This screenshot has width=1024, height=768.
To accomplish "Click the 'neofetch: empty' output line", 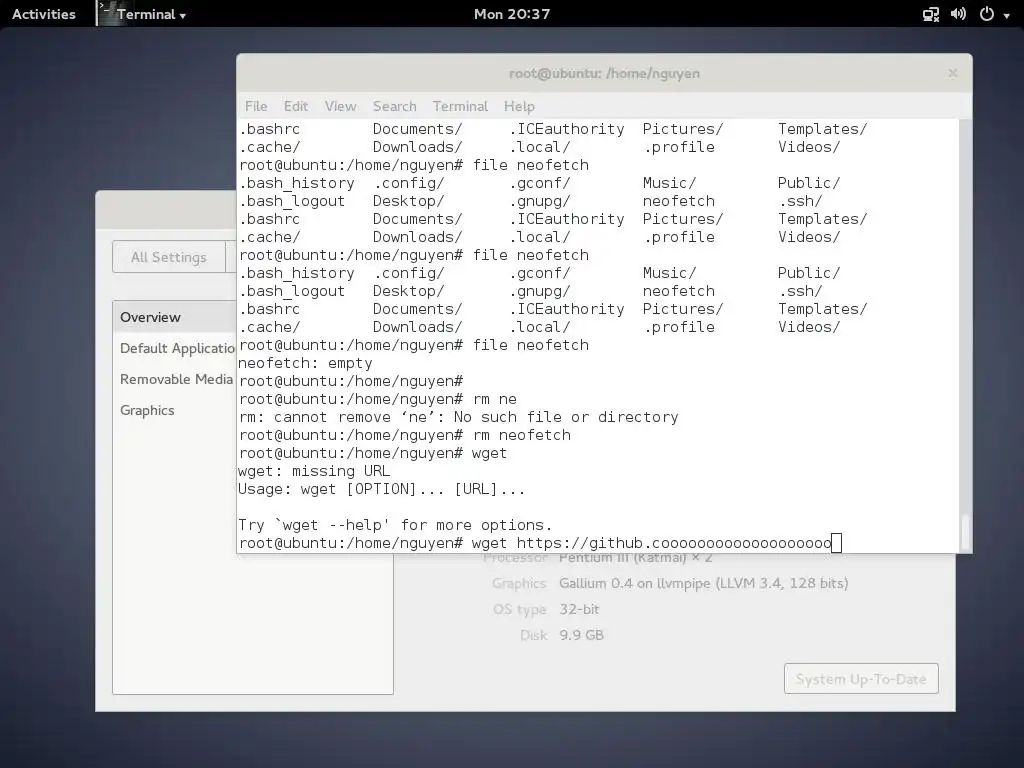I will (x=306, y=363).
